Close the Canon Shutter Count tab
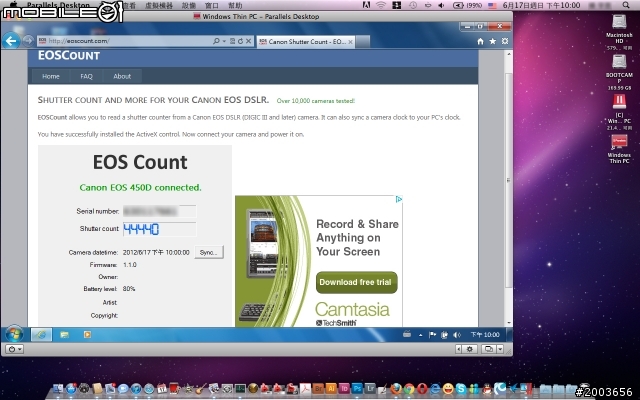 [x=350, y=42]
